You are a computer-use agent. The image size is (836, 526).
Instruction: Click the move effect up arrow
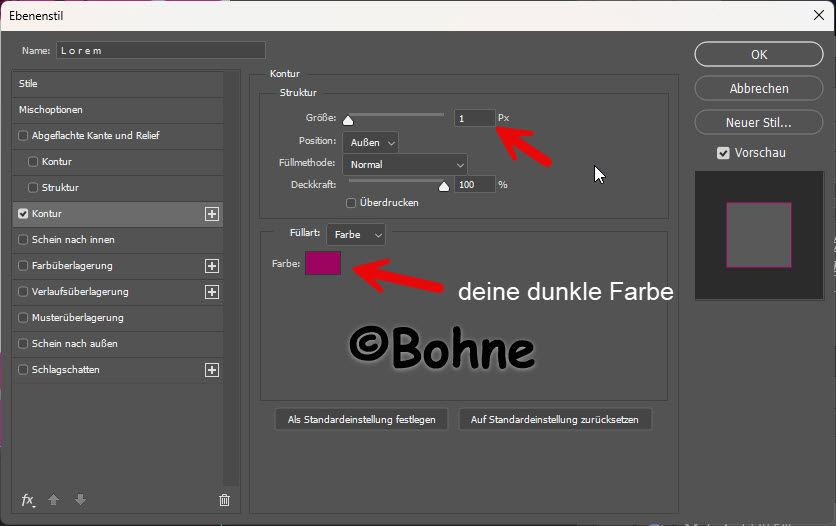56,500
